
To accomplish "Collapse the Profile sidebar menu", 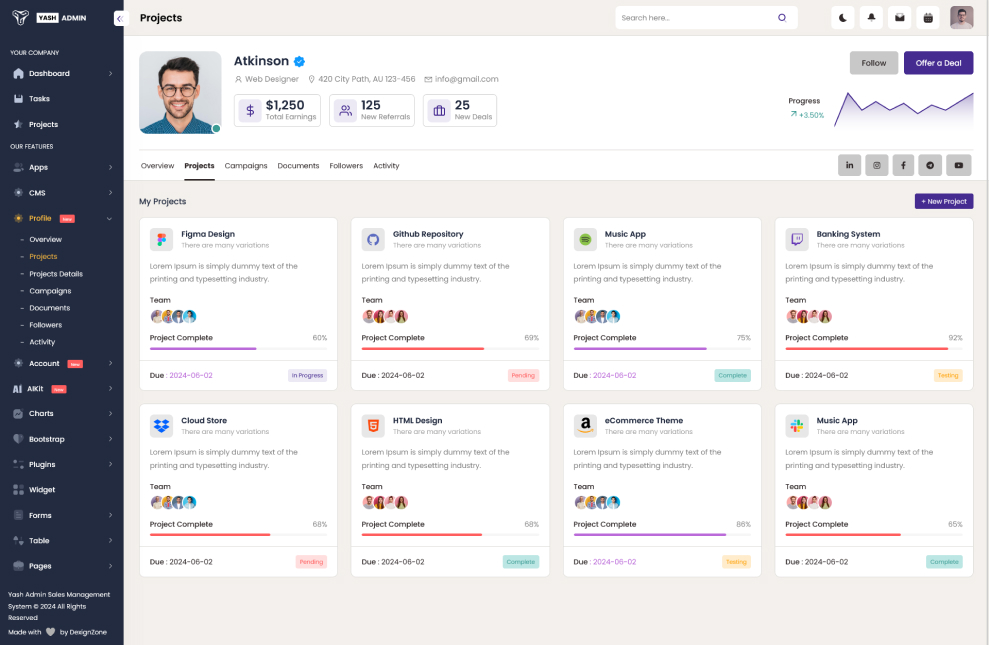I will point(62,219).
